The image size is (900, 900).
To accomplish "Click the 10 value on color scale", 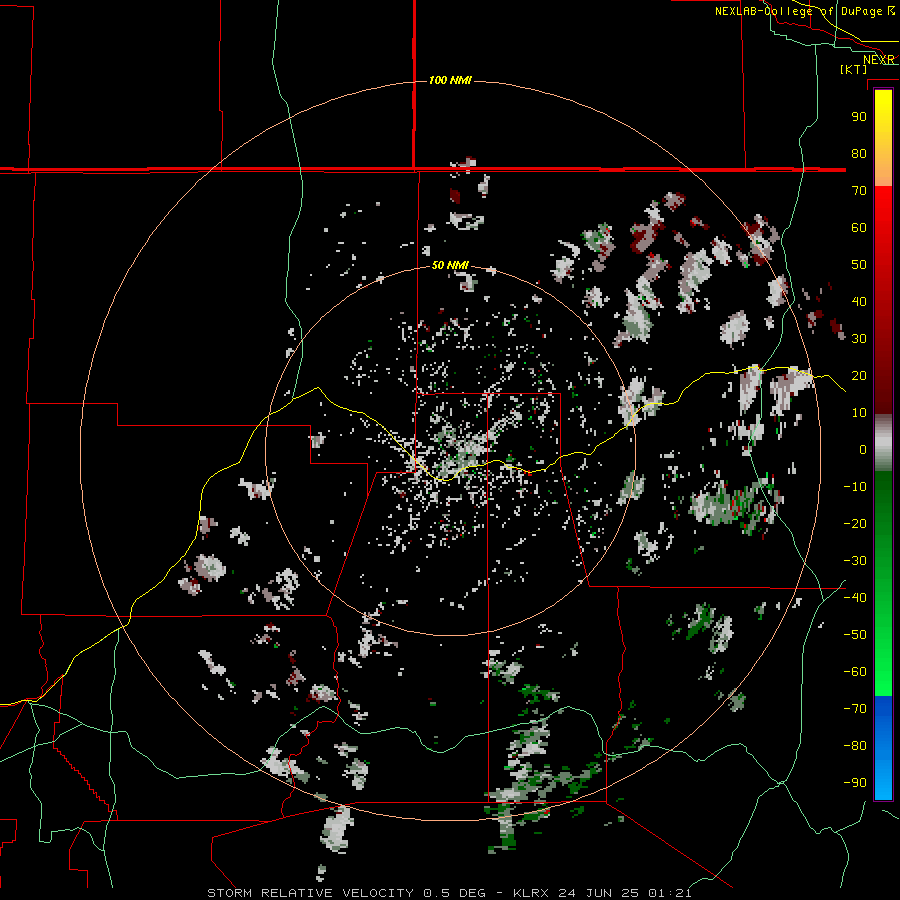I will 859,413.
